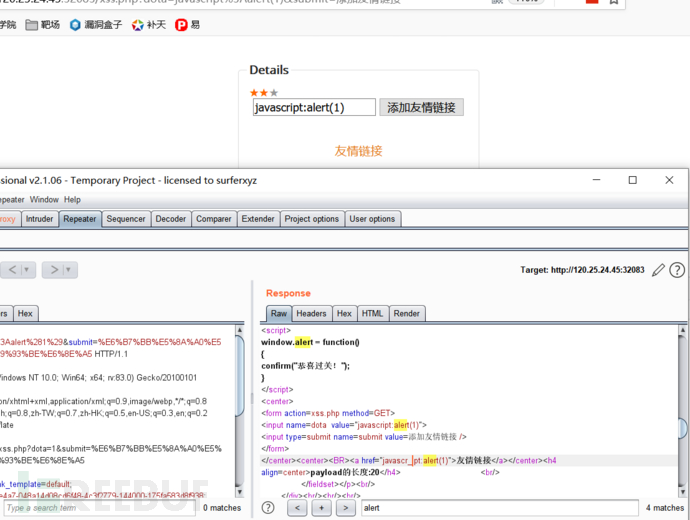Click the plus button in response search
The image size is (690, 520).
(322, 508)
